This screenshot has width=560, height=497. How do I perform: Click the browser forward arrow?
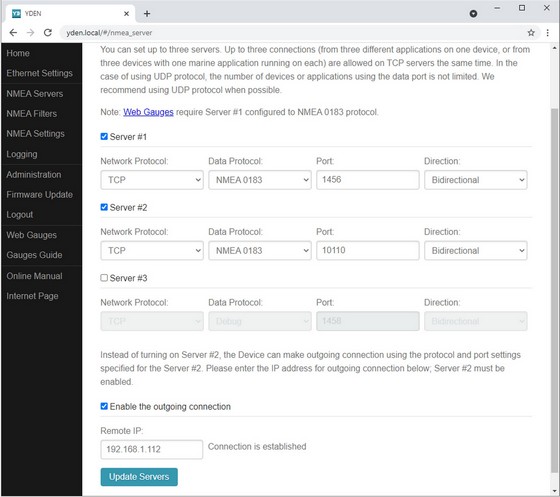pos(31,32)
